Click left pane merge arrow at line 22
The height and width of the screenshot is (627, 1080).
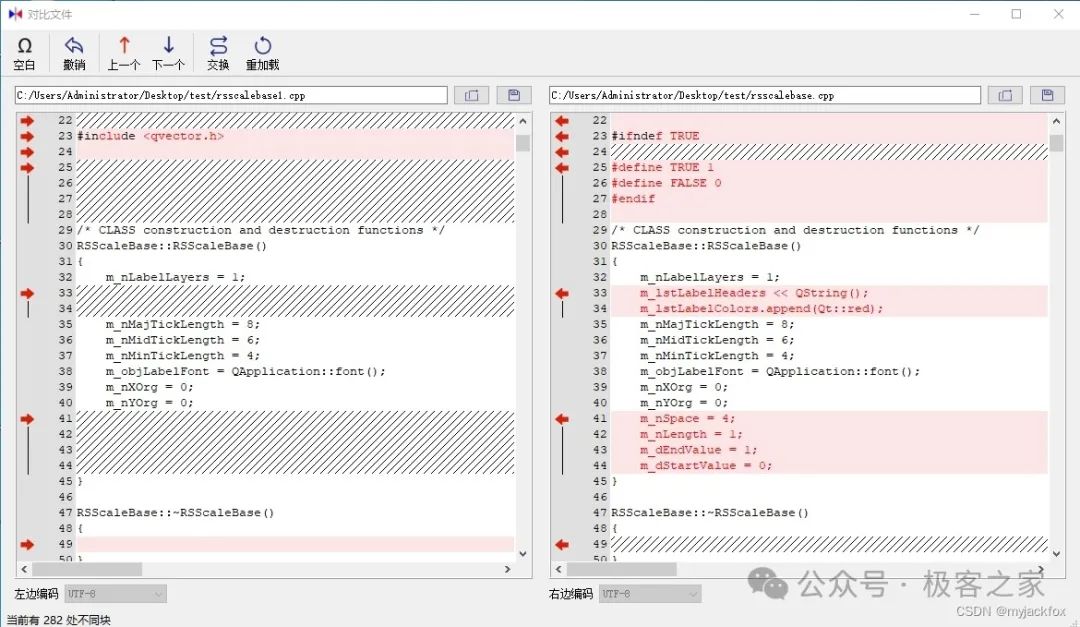pyautogui.click(x=27, y=121)
